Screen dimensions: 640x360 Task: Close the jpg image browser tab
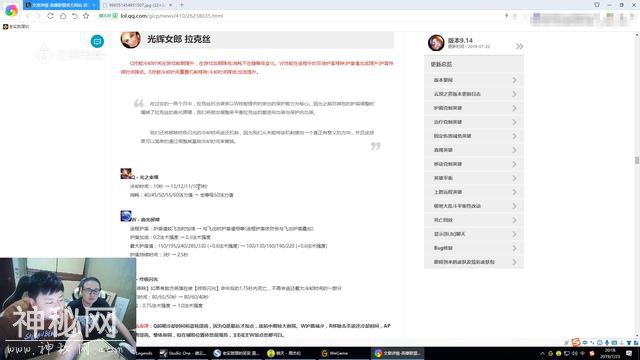coord(171,5)
